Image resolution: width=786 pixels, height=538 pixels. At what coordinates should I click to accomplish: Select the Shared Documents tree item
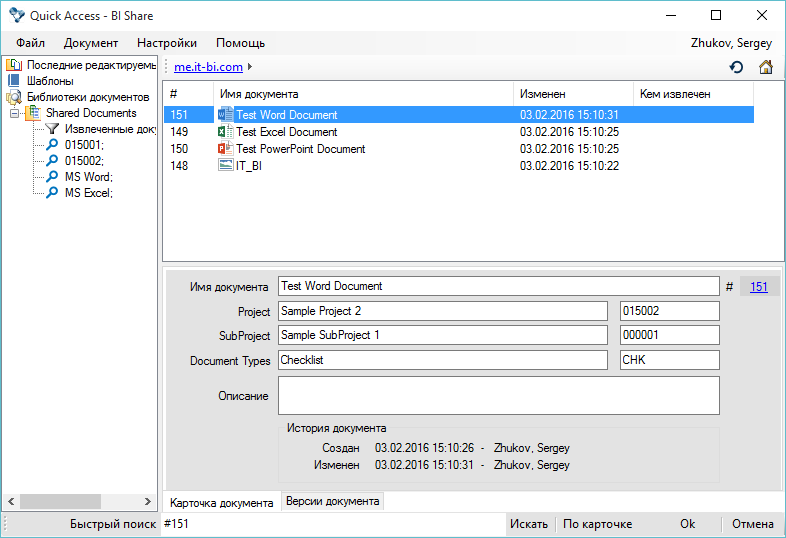tap(91, 113)
